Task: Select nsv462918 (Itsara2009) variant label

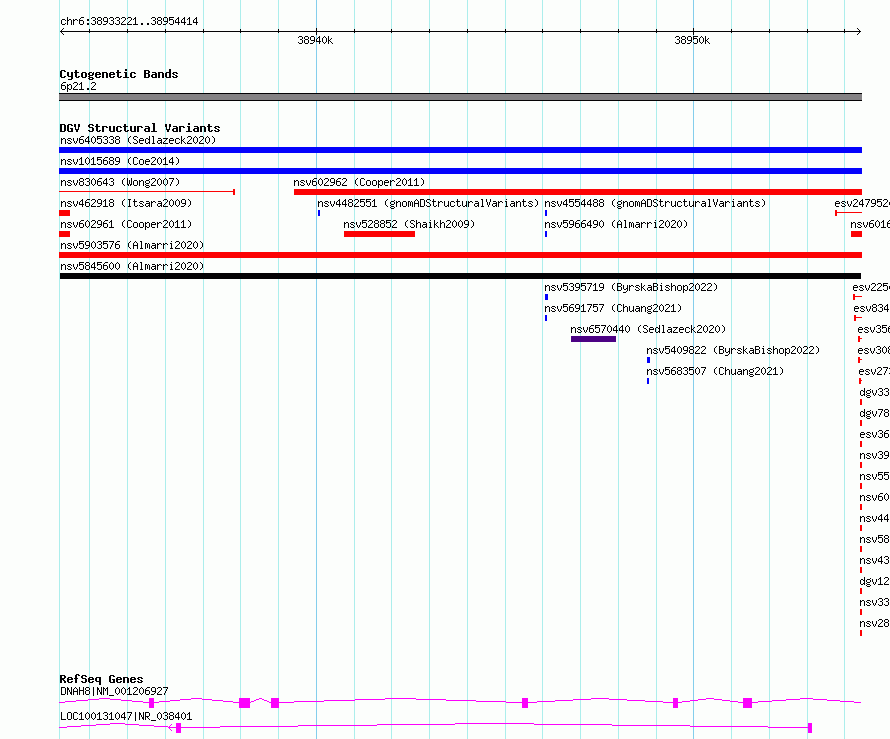Action: point(126,203)
